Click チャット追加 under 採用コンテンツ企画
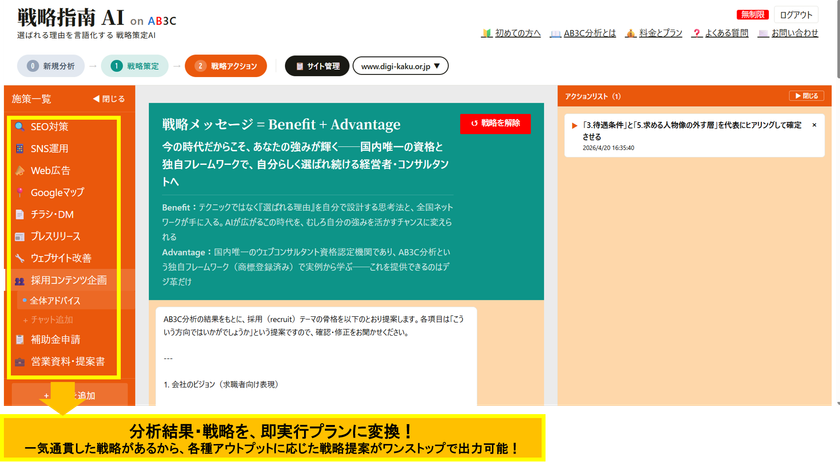This screenshot has height=463, width=840. pos(48,320)
